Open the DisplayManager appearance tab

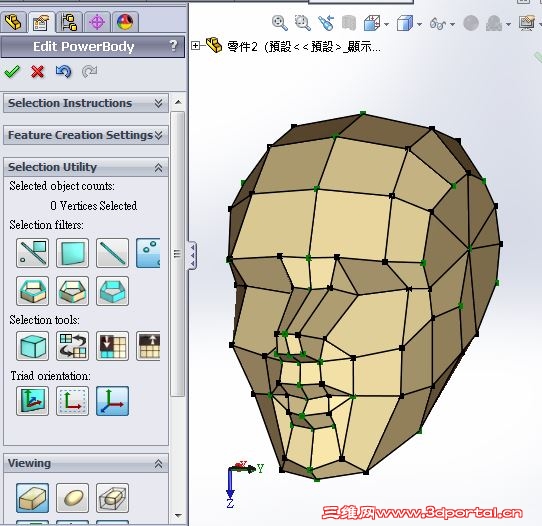125,22
